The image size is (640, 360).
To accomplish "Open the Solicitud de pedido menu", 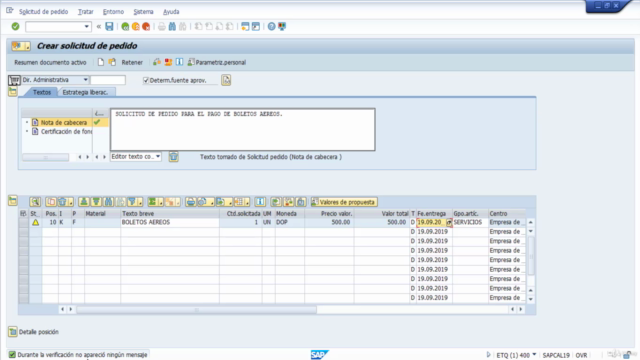I will pos(44,11).
